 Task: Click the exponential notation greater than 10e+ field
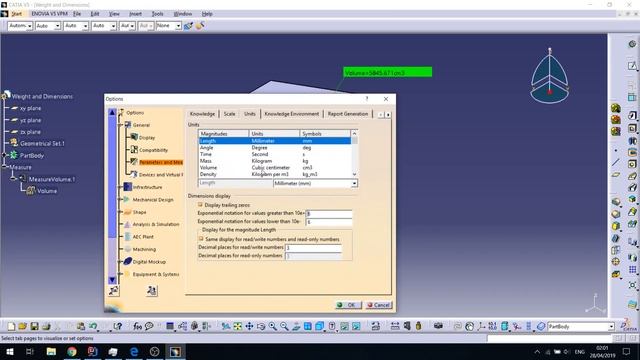[x=329, y=213]
